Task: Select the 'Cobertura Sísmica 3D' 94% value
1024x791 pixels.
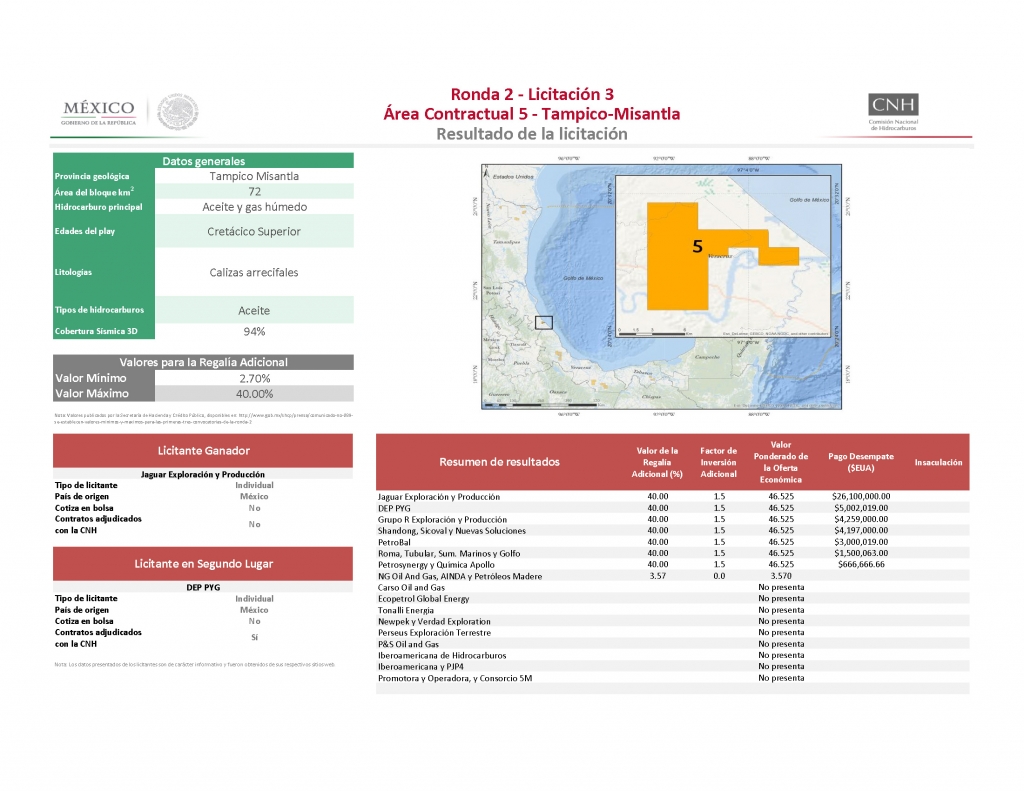Action: click(x=254, y=331)
